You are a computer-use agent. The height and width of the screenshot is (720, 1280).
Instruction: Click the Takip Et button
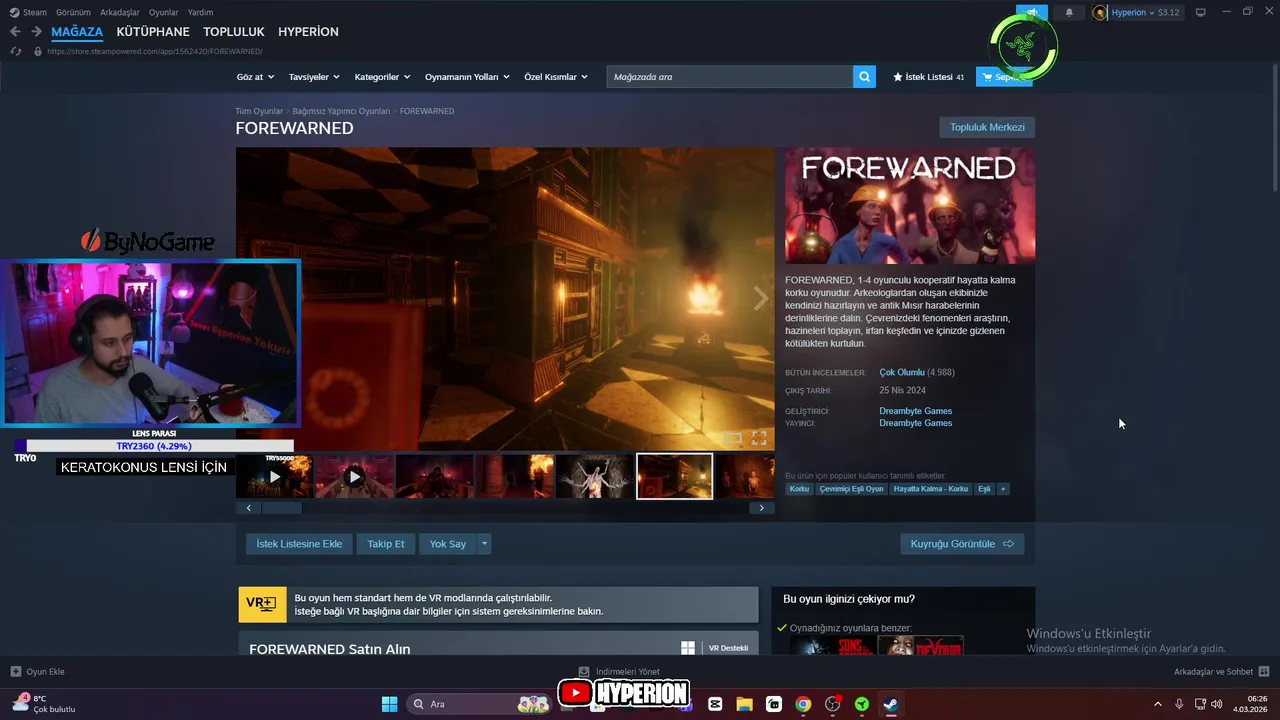click(386, 544)
